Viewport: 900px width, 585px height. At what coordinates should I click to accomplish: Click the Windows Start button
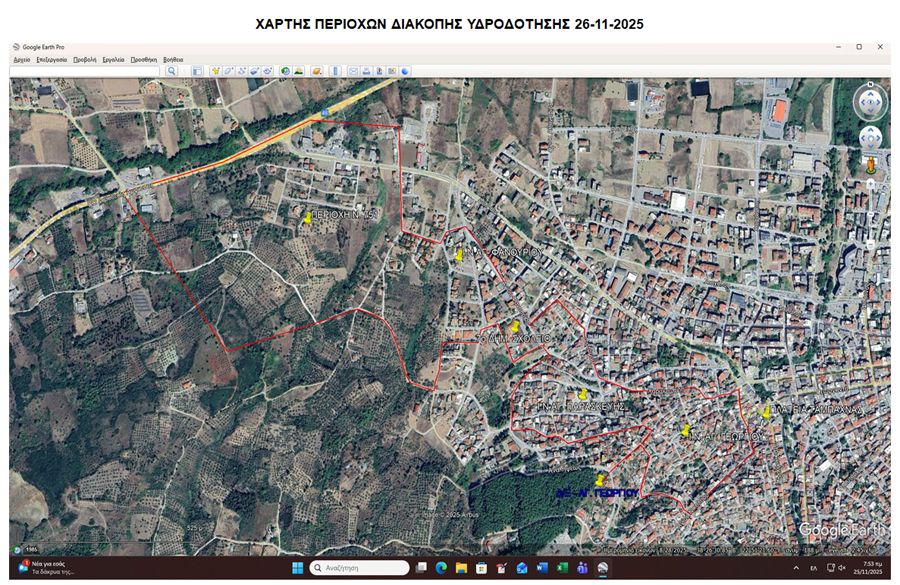click(296, 568)
